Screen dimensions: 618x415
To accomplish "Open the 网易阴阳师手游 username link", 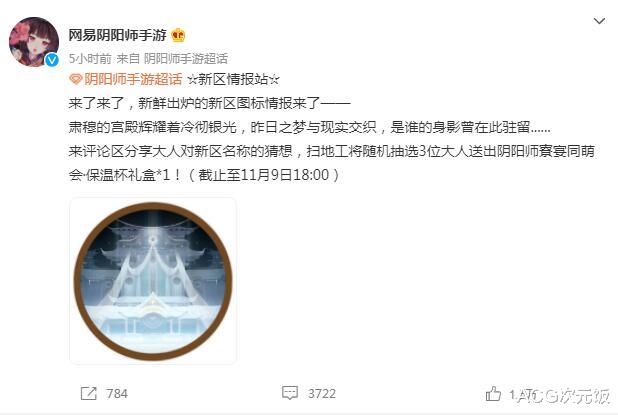I will pyautogui.click(x=117, y=35).
